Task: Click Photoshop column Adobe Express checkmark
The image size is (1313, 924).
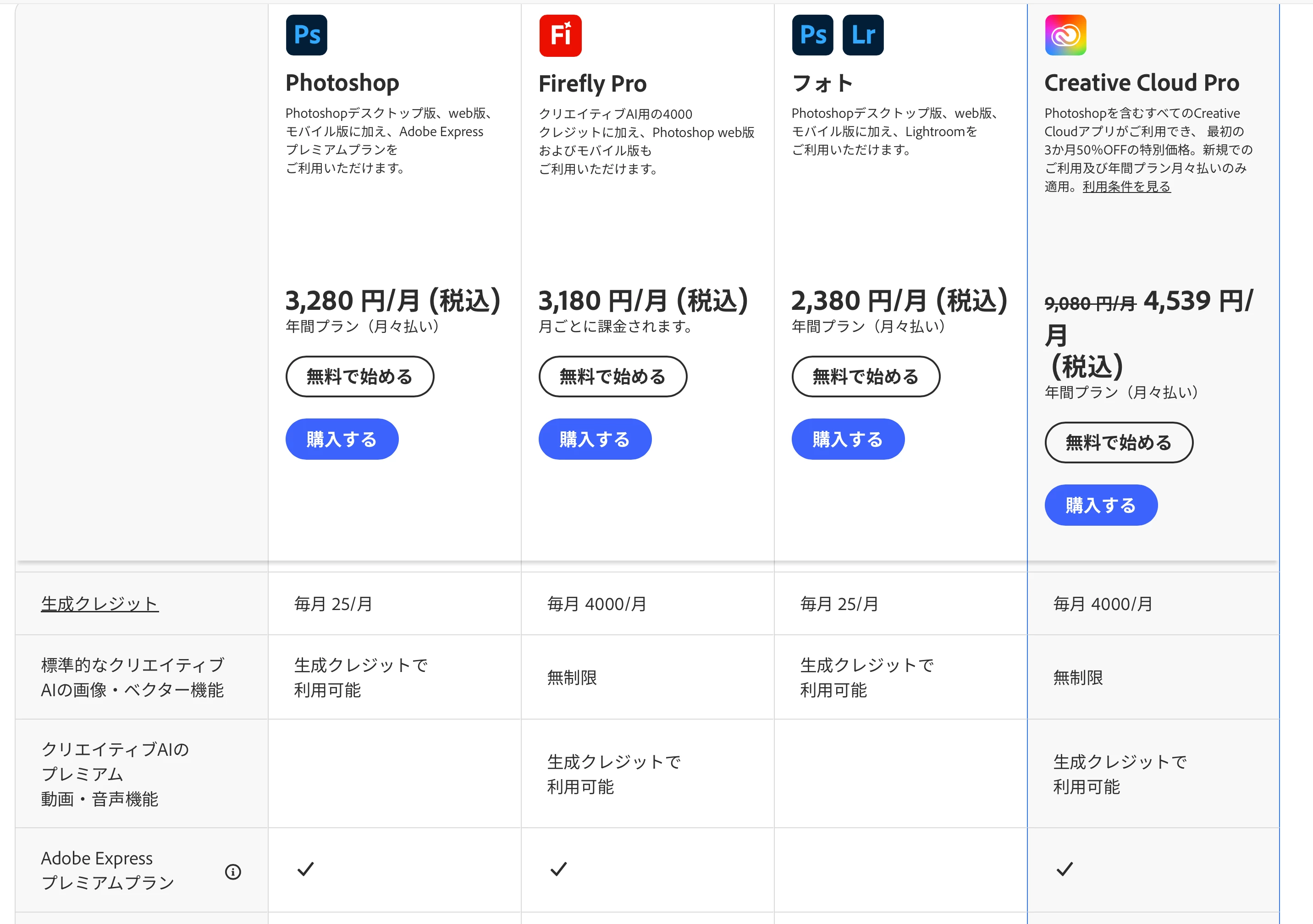Action: [306, 869]
